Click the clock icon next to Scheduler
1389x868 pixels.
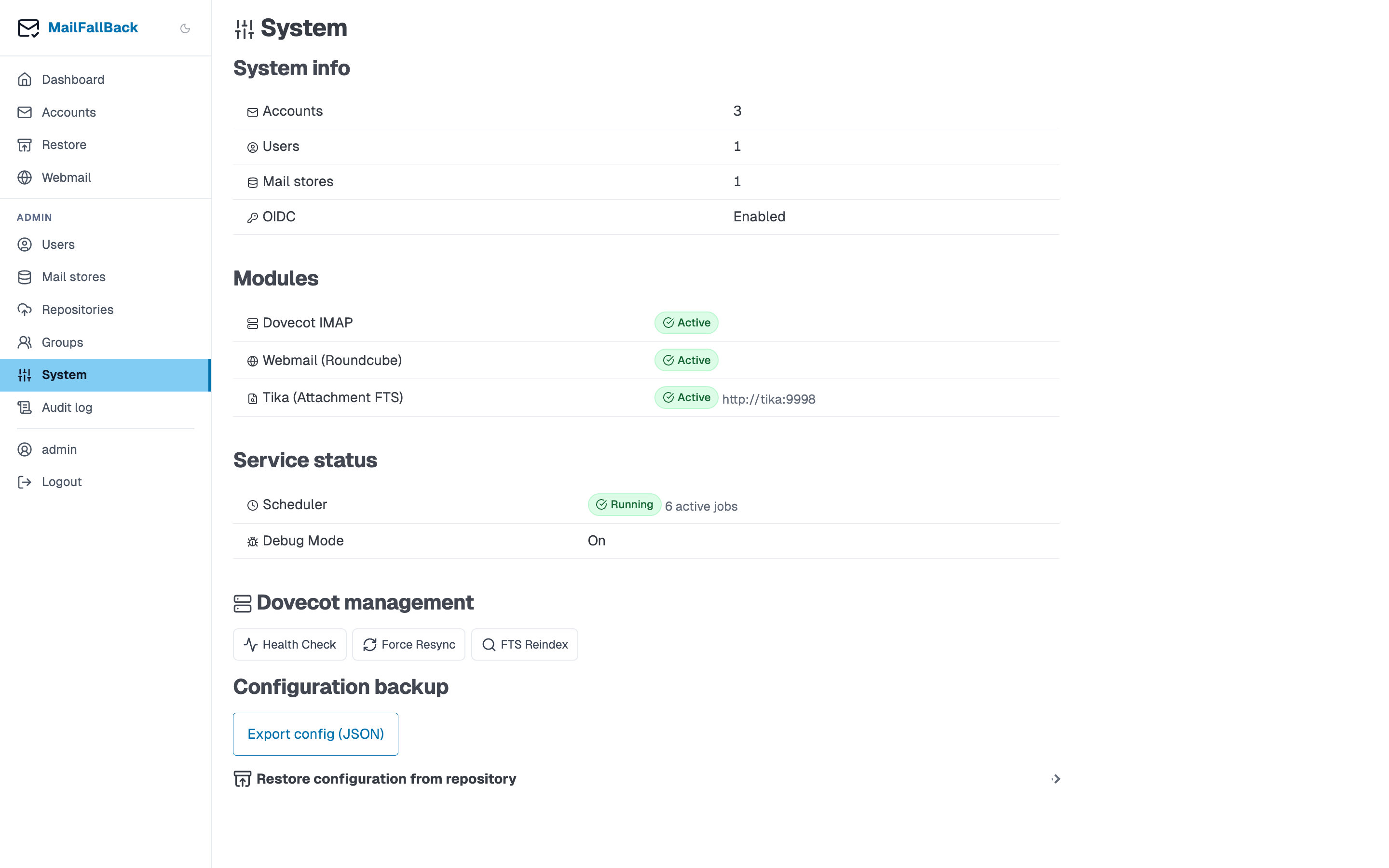[x=253, y=505]
